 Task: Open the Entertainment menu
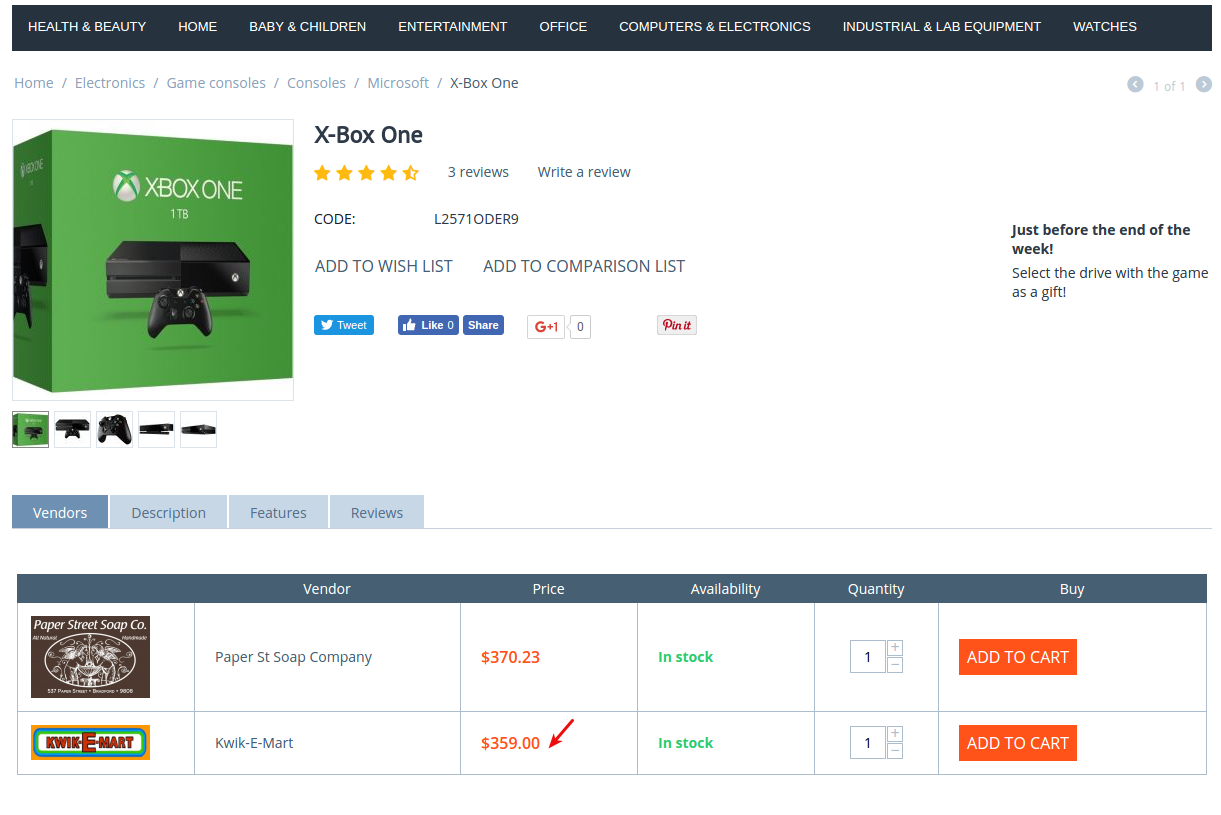[x=453, y=27]
